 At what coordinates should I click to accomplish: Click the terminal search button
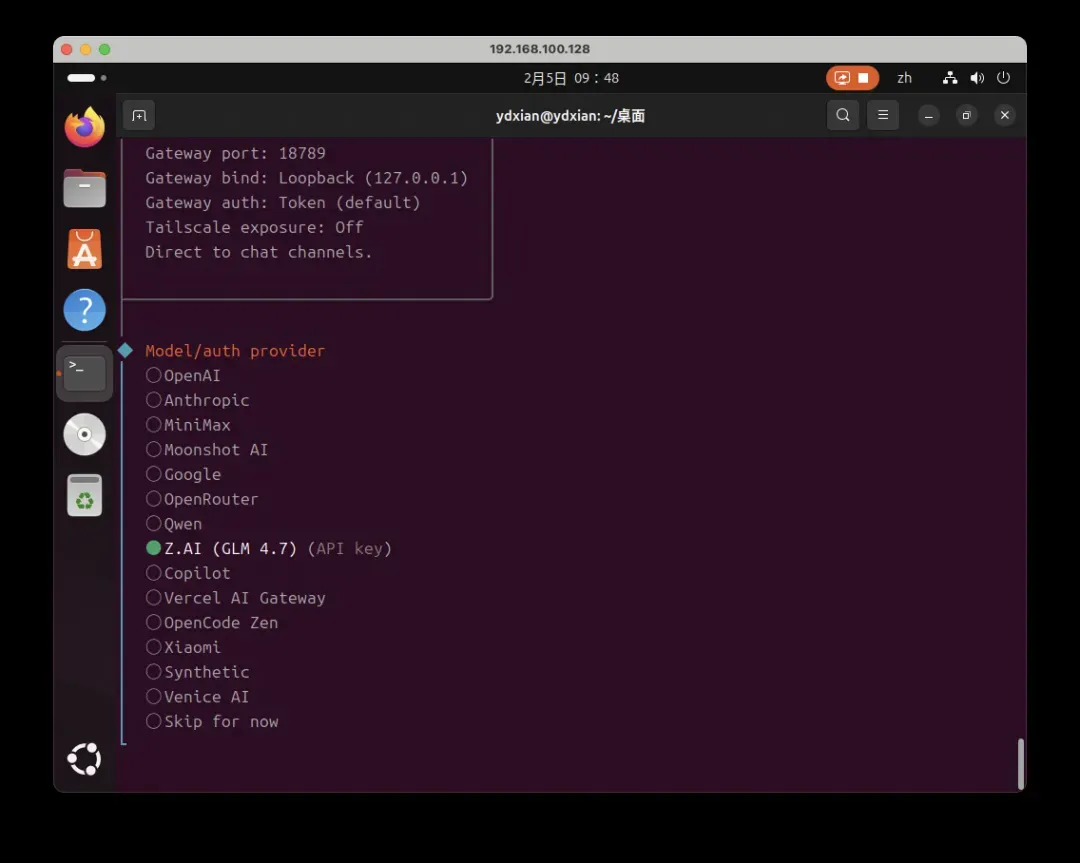[x=843, y=115]
